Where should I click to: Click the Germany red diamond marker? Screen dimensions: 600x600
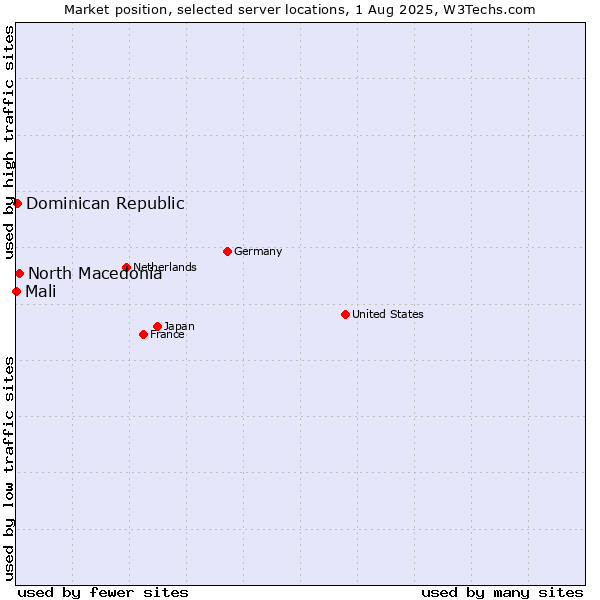[227, 251]
